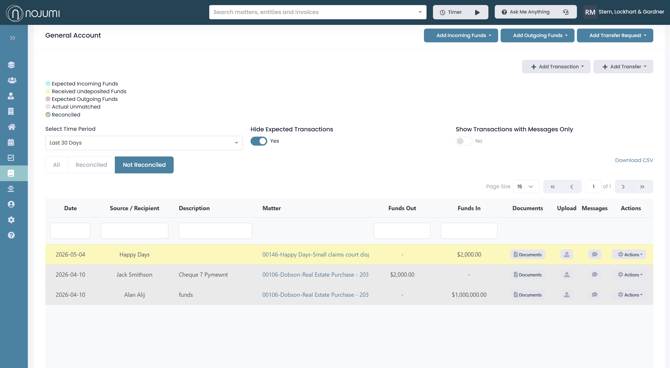Toggle Show Transactions with Messages Only switch

(x=464, y=141)
